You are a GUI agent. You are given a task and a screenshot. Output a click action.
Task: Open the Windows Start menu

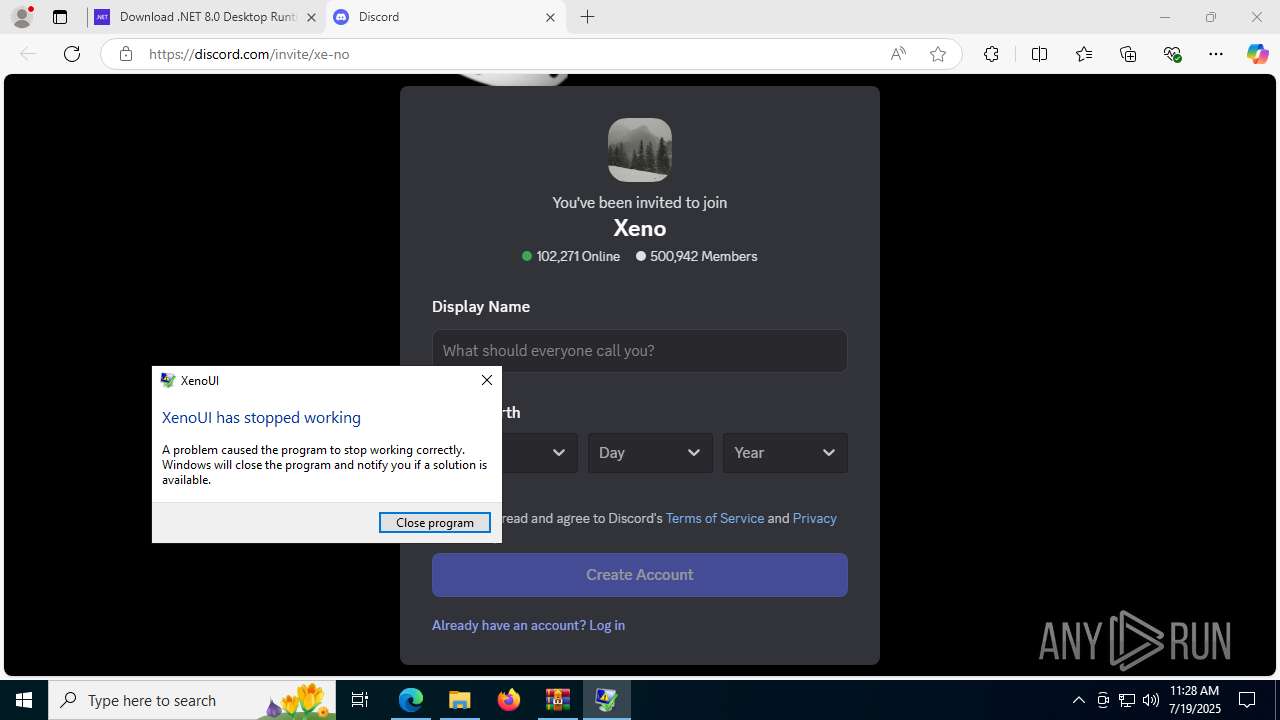point(24,700)
